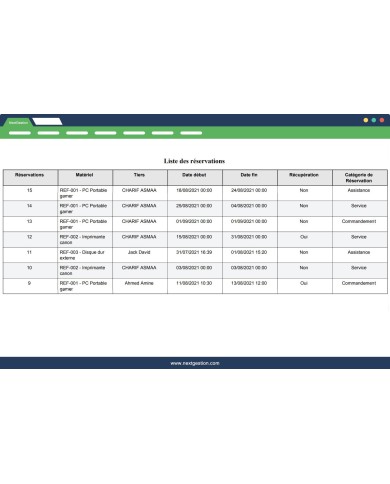Click the end date of reservation 15
390x484 pixels.
(249, 190)
